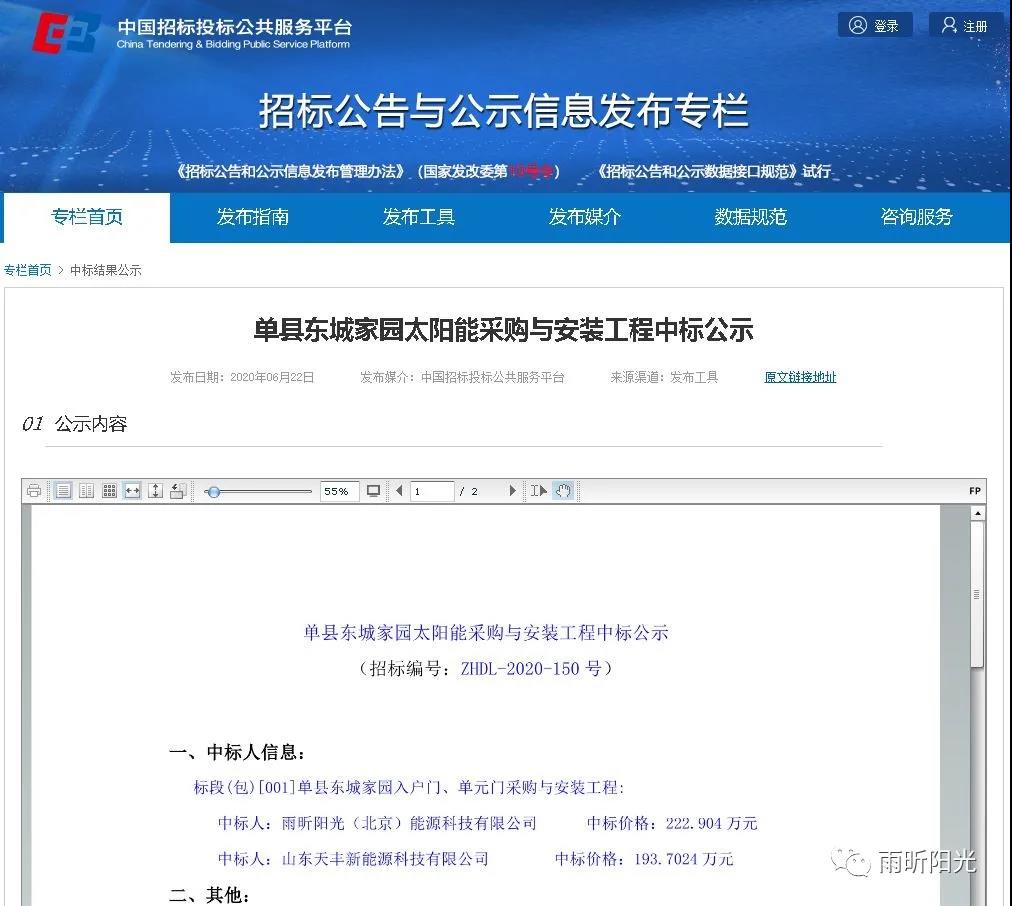
Task: Click the fit-to-height icon
Action: tap(155, 491)
